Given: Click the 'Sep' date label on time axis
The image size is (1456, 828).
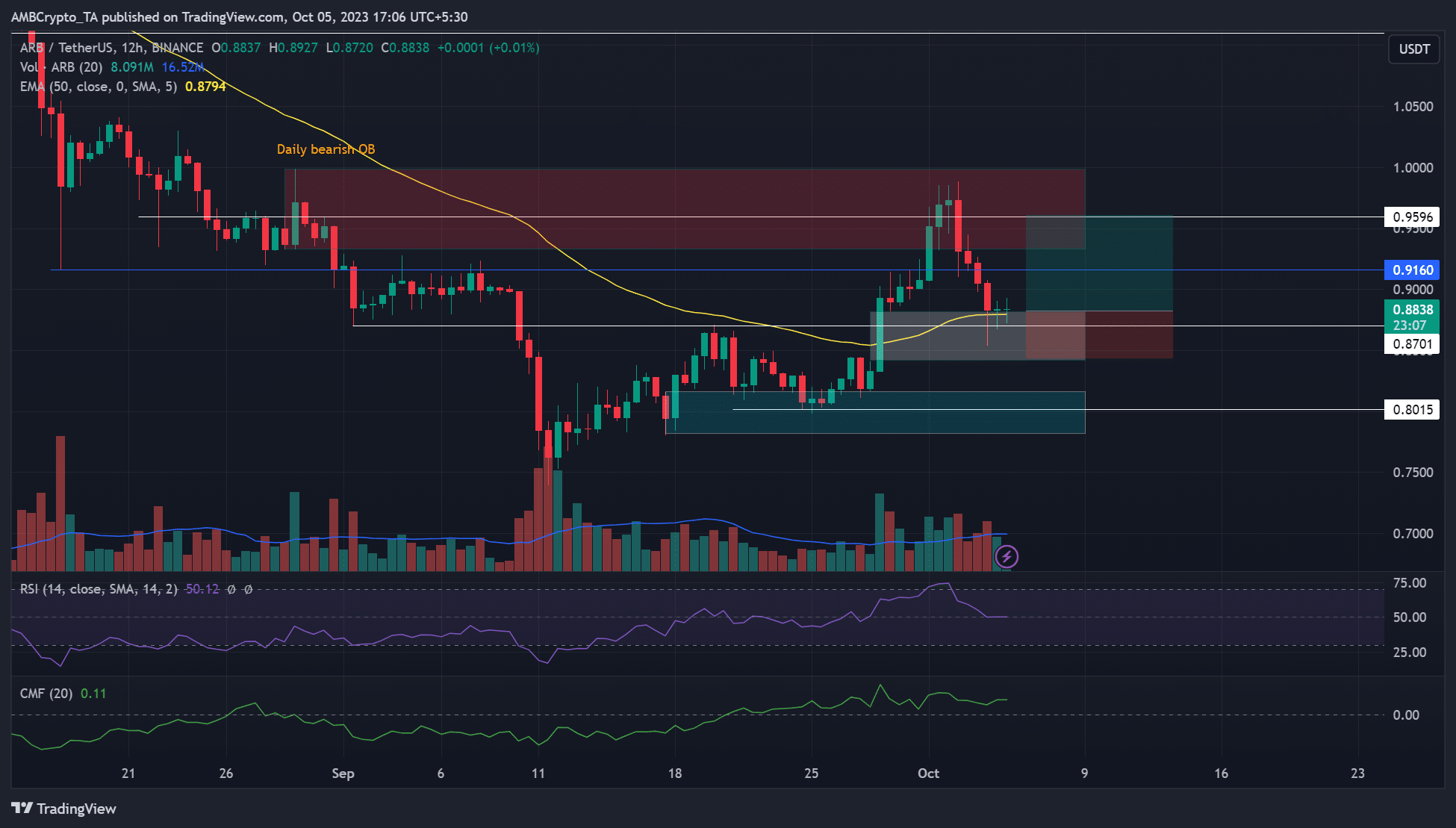Looking at the screenshot, I should (x=343, y=773).
